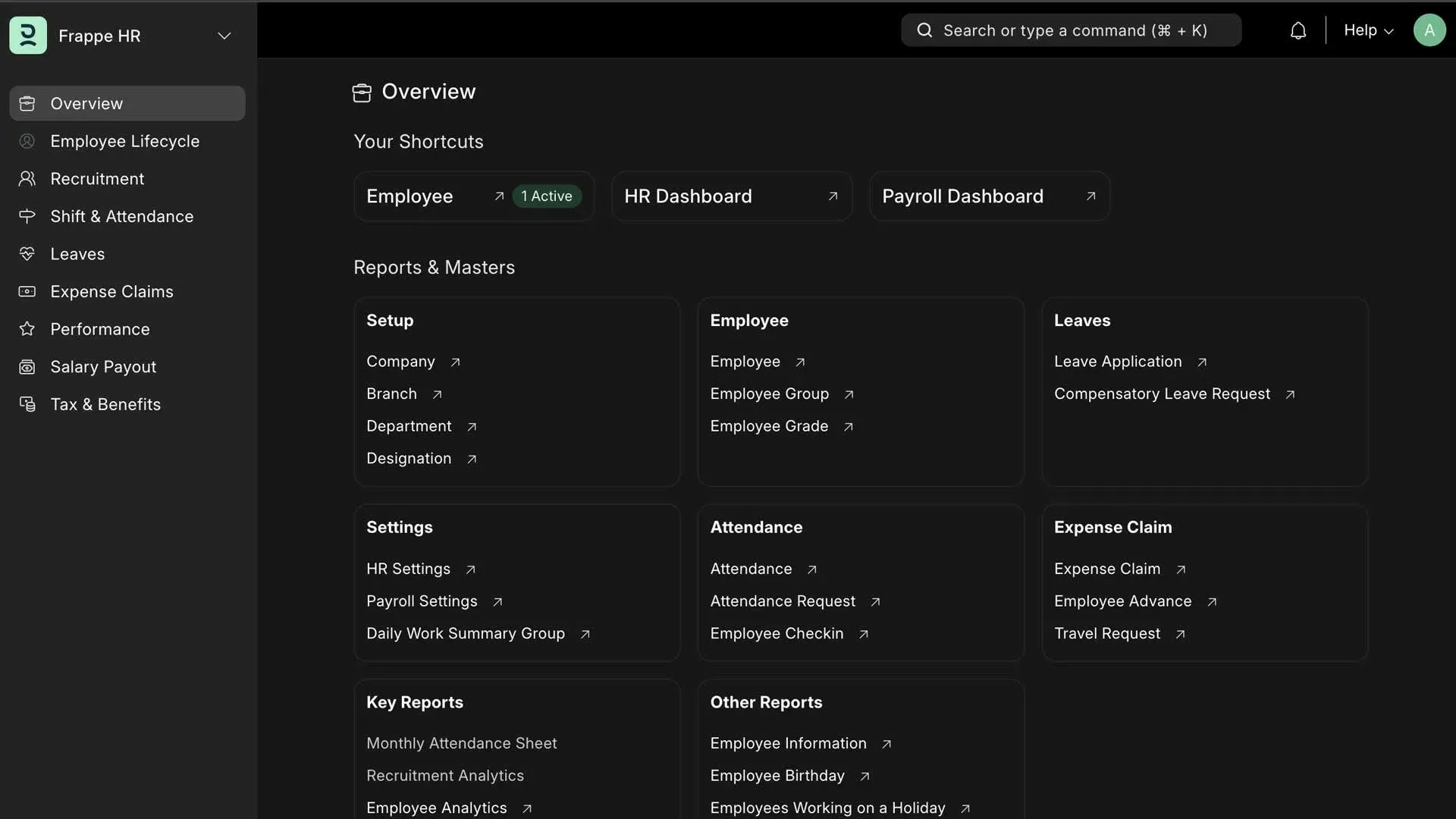Open the Leave Application link
Image resolution: width=1456 pixels, height=819 pixels.
(1118, 362)
